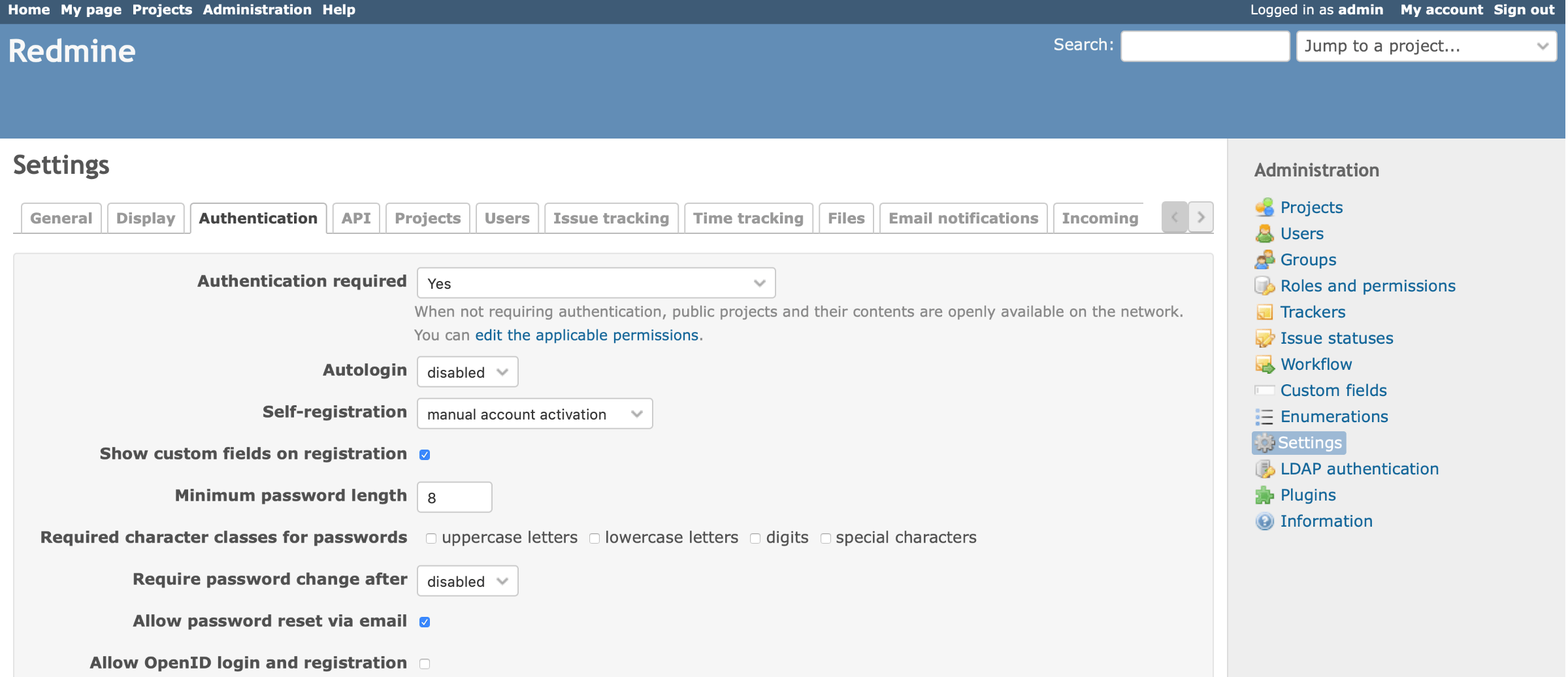
Task: Switch to the Issue tracking tab
Action: pyautogui.click(x=611, y=218)
